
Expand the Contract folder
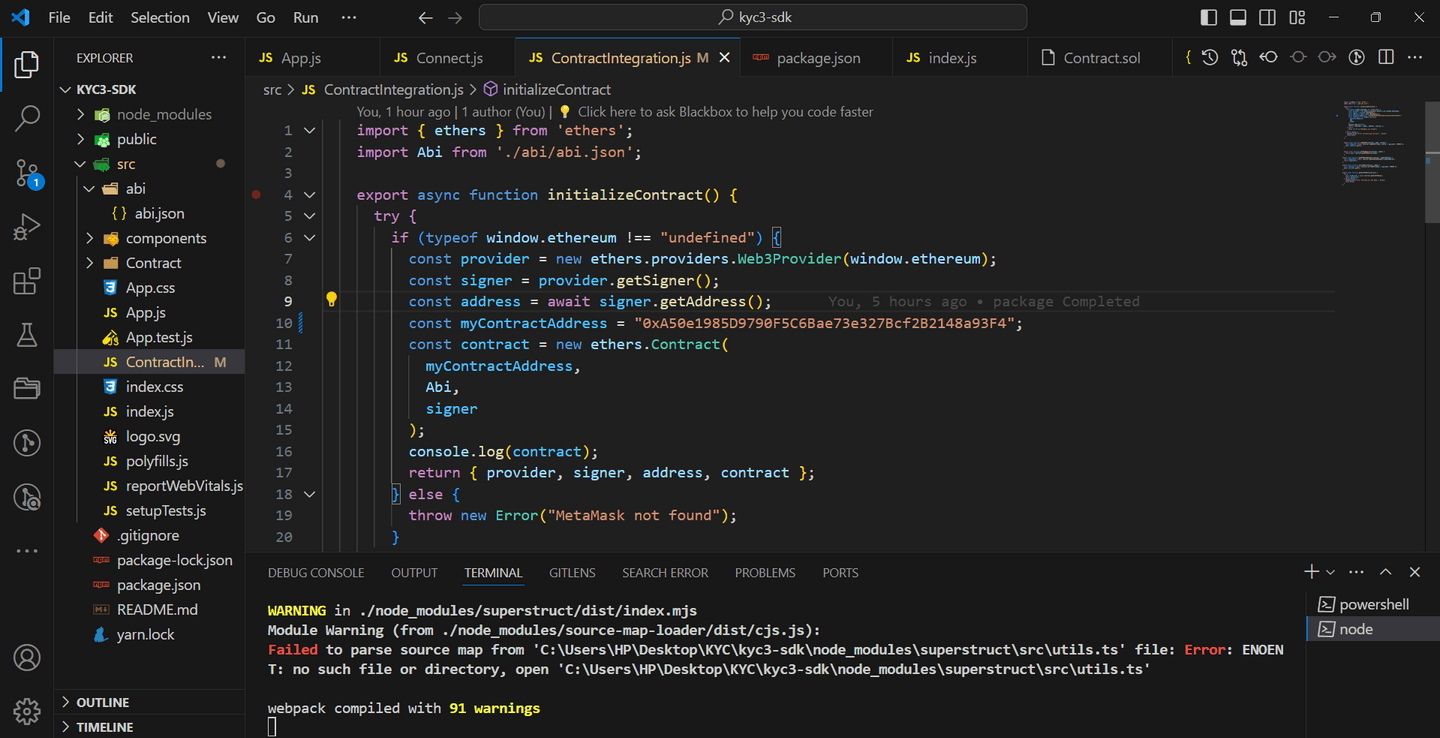pyautogui.click(x=89, y=263)
